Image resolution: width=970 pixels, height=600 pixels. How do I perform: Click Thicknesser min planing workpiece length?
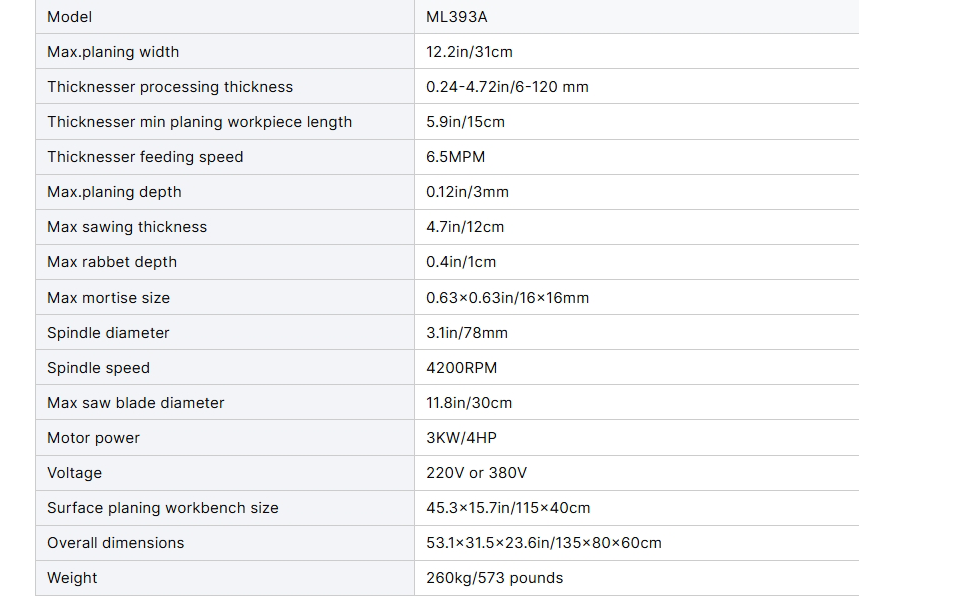(200, 122)
